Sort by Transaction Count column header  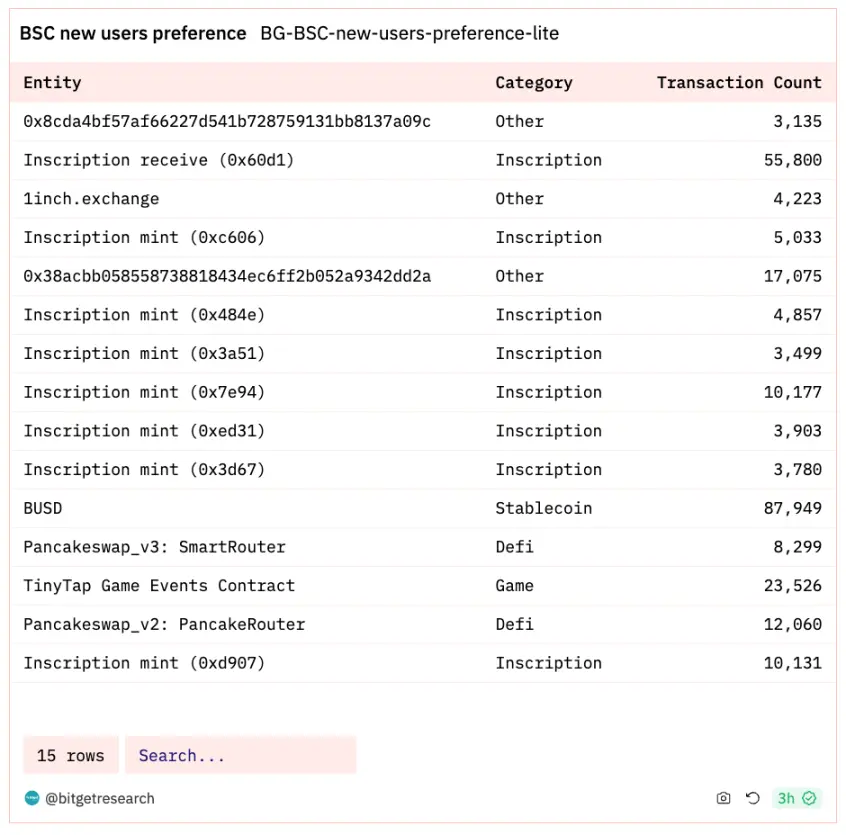click(x=739, y=83)
